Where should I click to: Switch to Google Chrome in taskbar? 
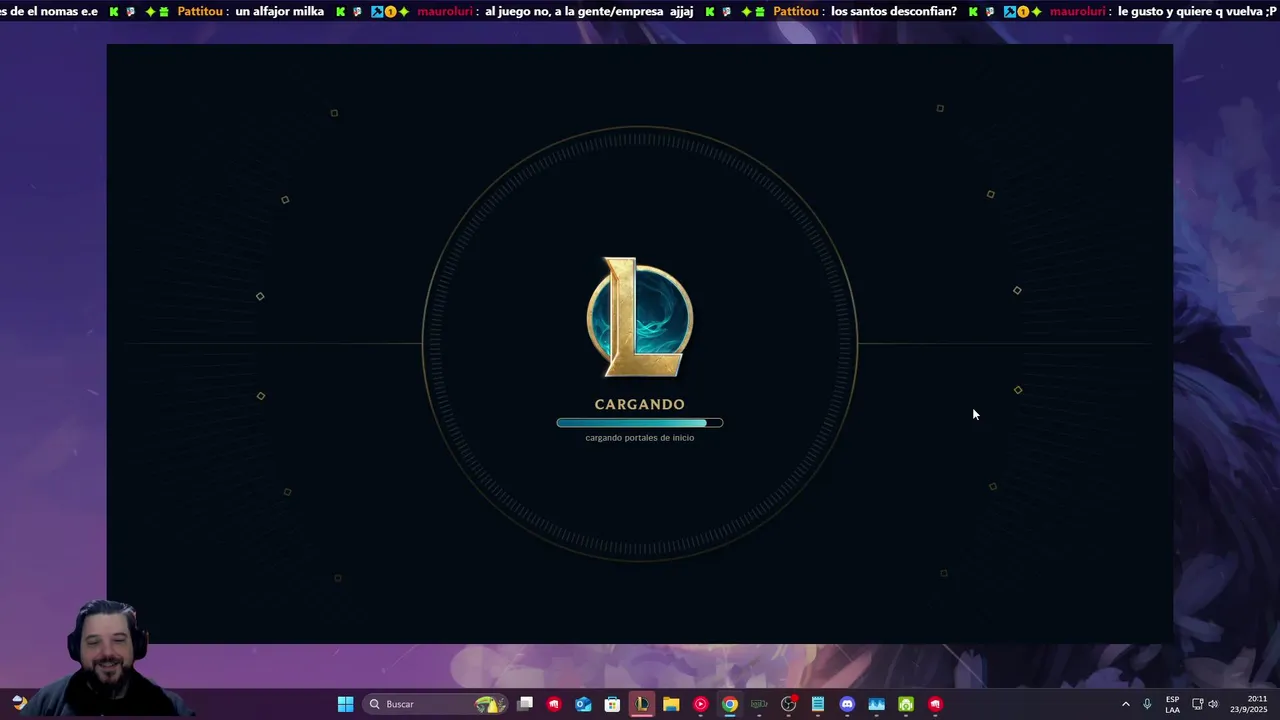(x=730, y=704)
